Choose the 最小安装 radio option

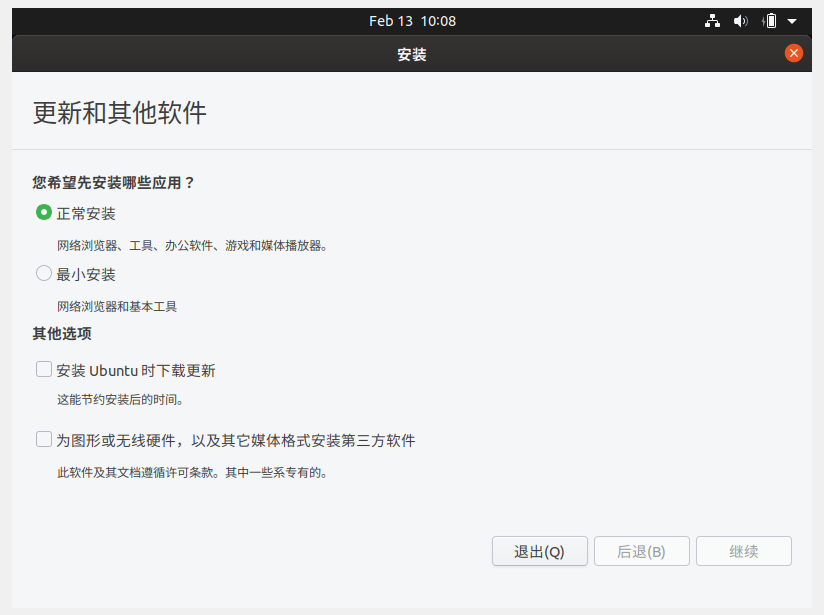click(x=44, y=273)
